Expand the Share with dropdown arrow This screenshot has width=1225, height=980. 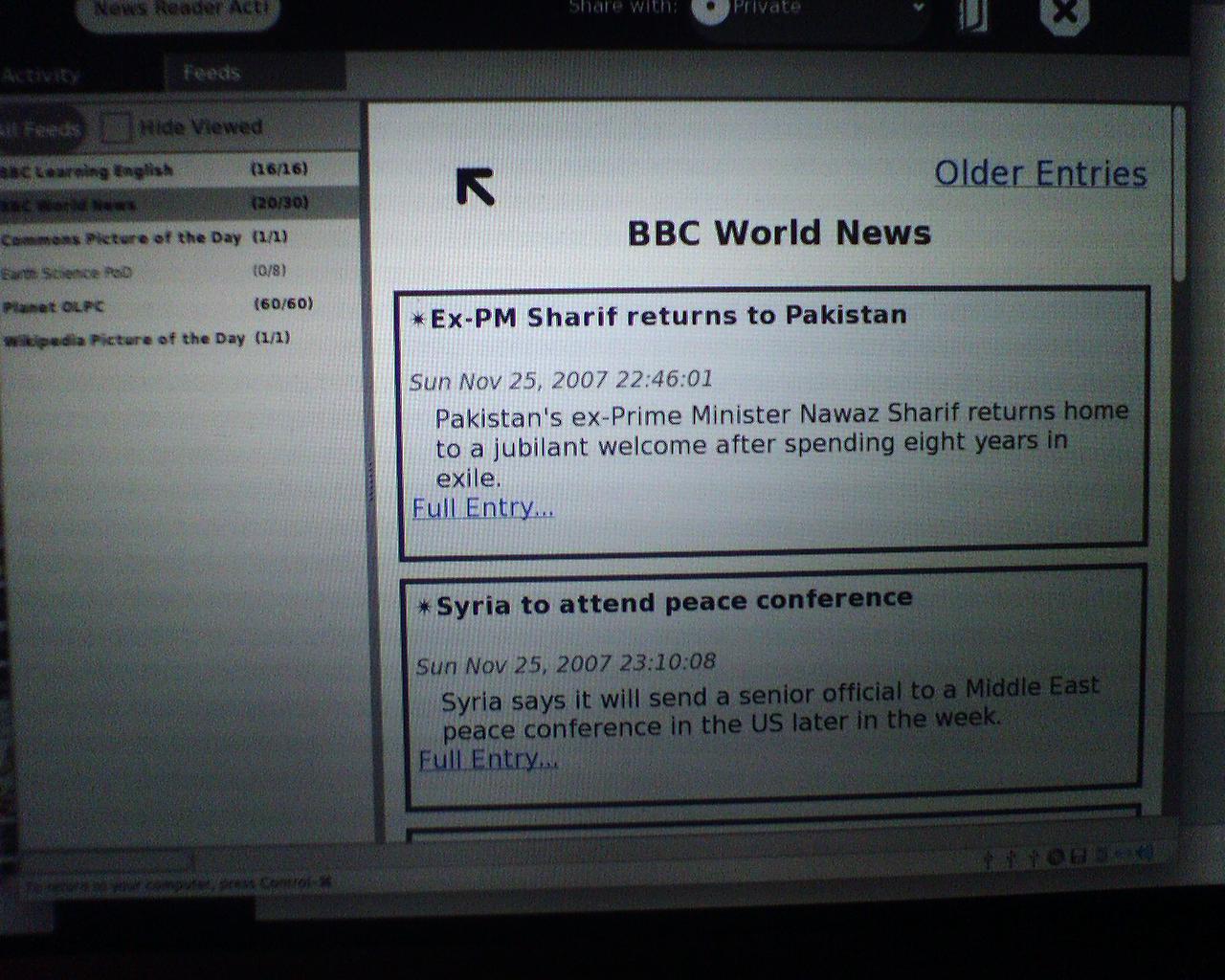(x=918, y=9)
